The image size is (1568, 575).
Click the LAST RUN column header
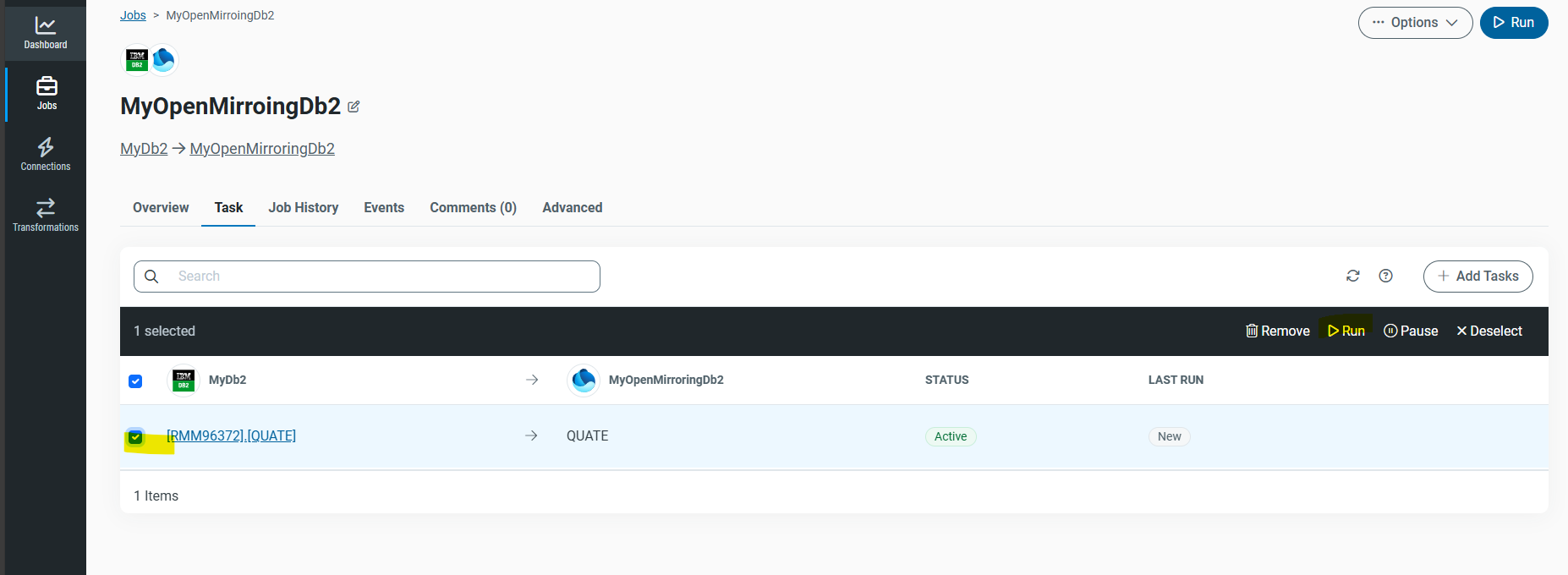click(x=1176, y=380)
